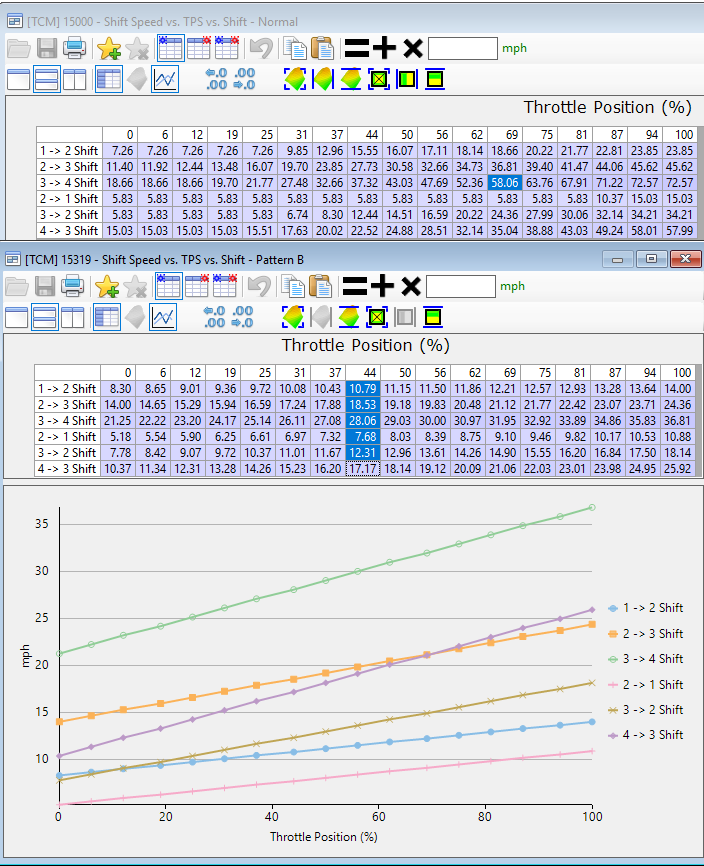The height and width of the screenshot is (866, 704).
Task: Click the undo arrow in the Pattern B window
Action: tap(258, 287)
